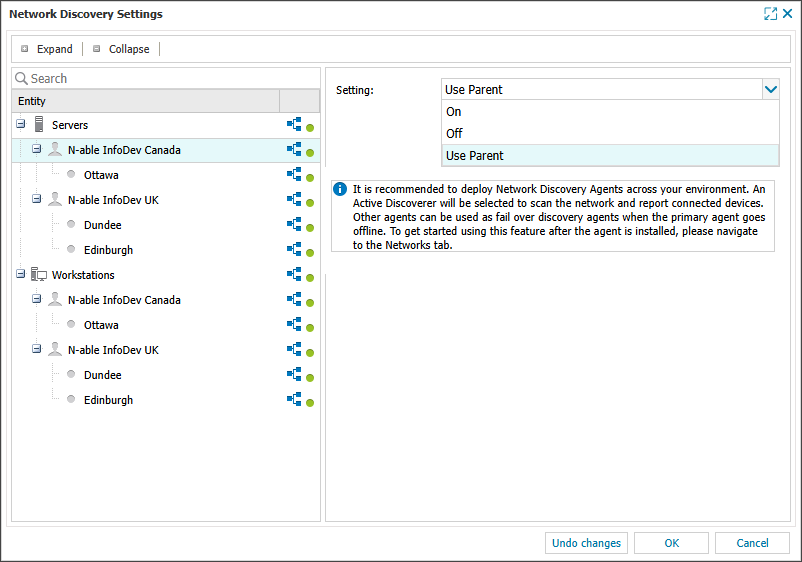The height and width of the screenshot is (562, 802).
Task: Click the magnifier icon in the search box
Action: tap(21, 78)
